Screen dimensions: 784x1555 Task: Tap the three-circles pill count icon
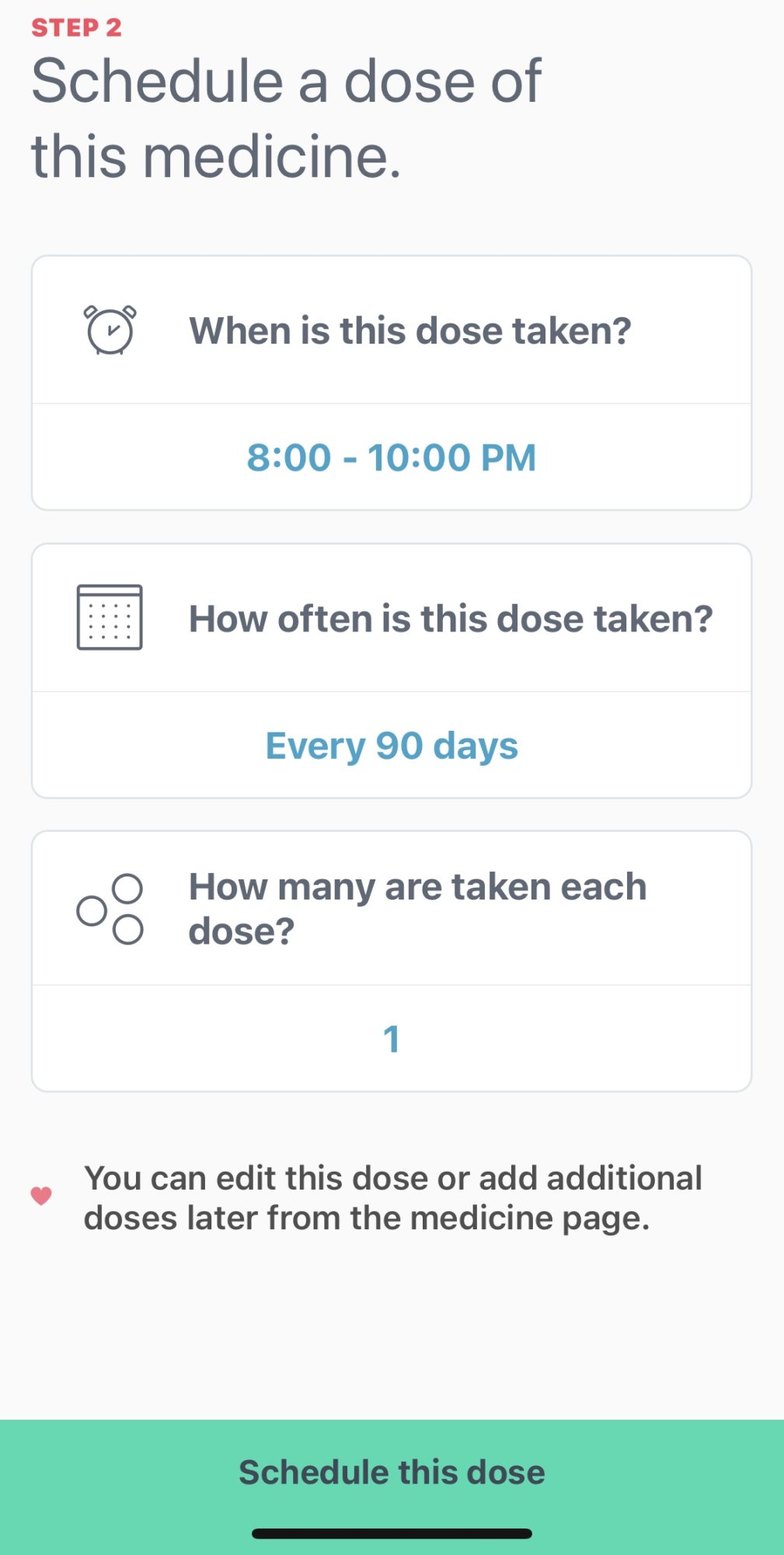110,909
